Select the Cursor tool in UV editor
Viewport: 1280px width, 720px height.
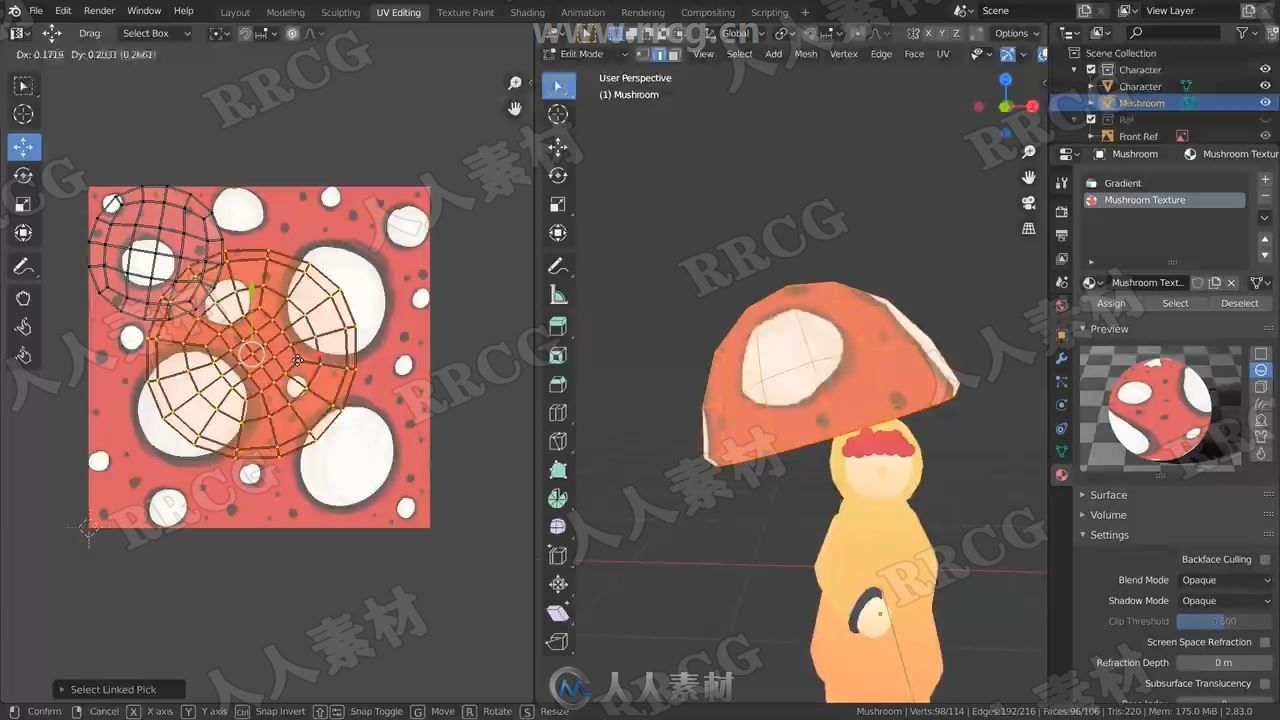[x=24, y=114]
